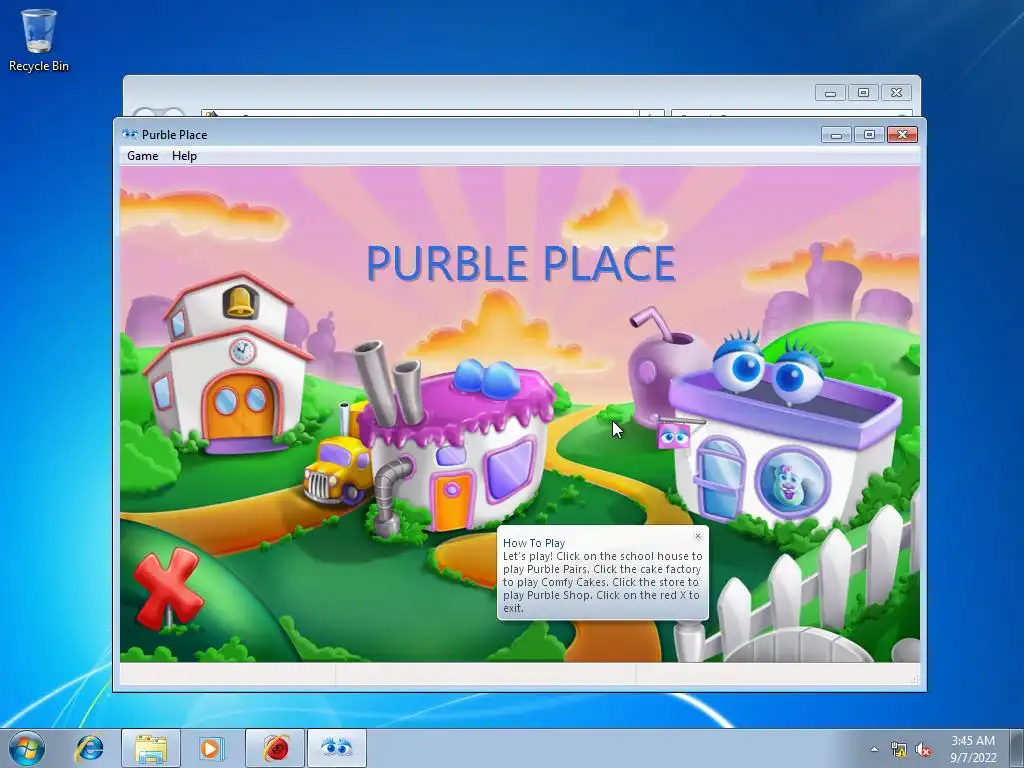
Task: Open the Windows Start menu
Action: [26, 748]
